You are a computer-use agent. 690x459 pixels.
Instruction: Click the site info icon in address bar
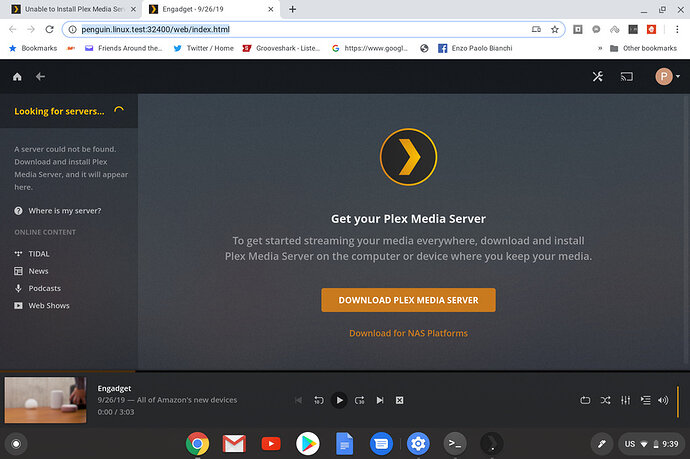(x=72, y=29)
